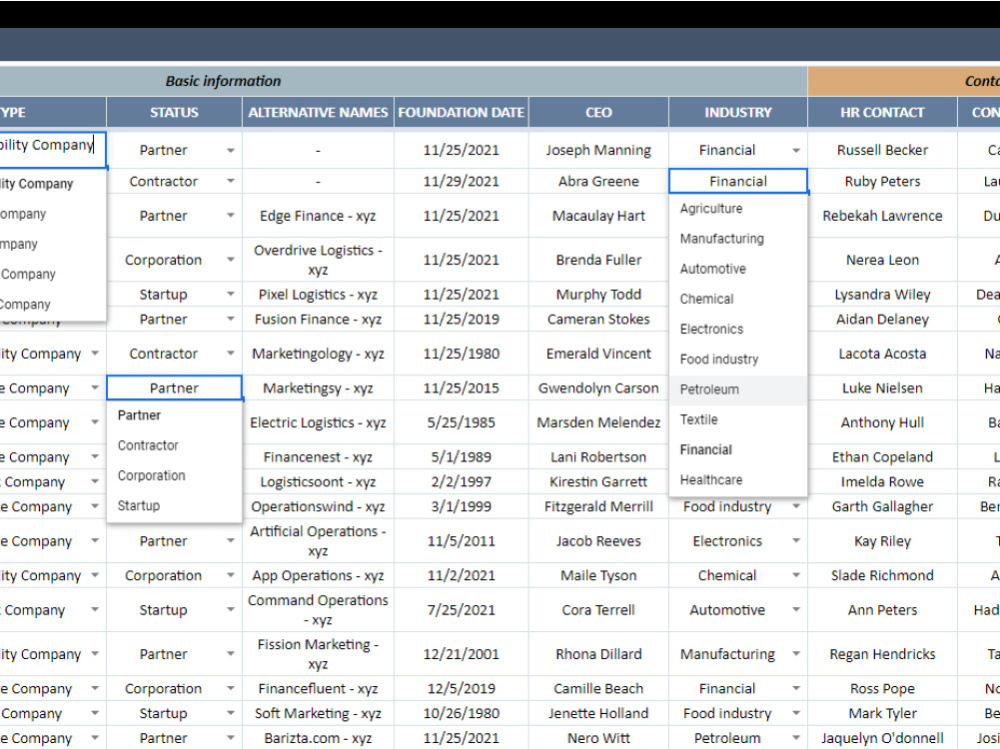This screenshot has width=1000, height=749.
Task: Select the INDUSTRY column header
Action: [738, 112]
